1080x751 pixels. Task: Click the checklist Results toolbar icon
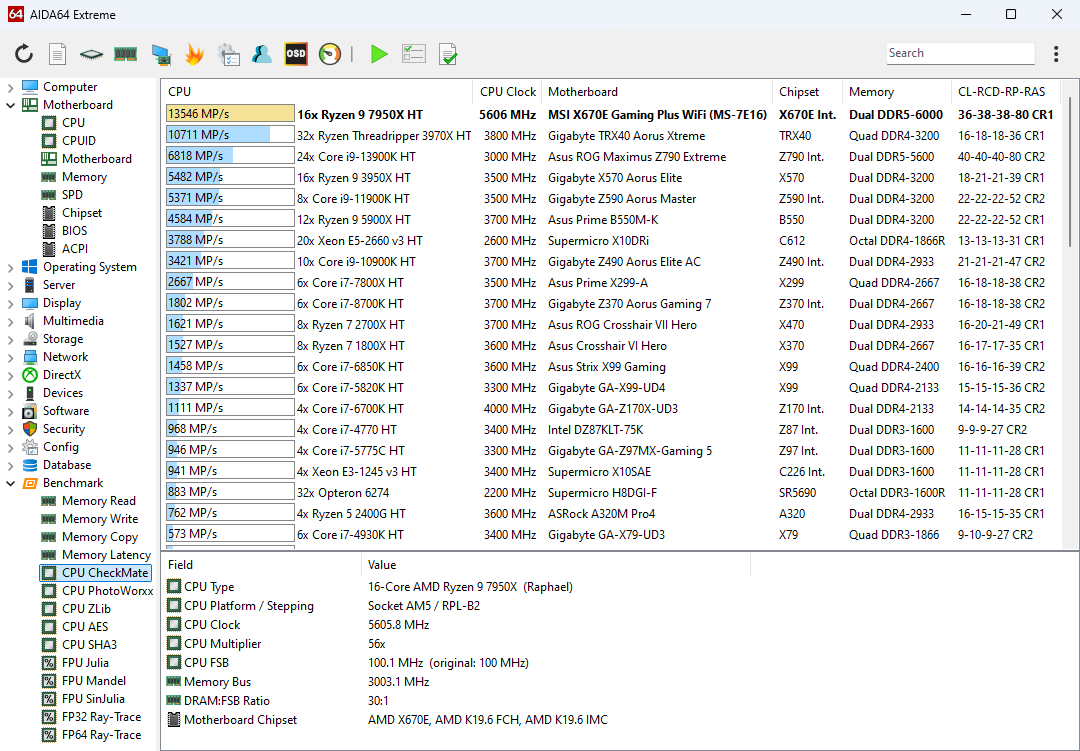(x=414, y=54)
